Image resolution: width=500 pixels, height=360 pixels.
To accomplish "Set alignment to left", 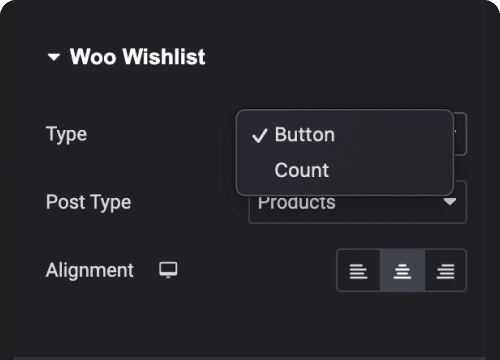I will (359, 270).
